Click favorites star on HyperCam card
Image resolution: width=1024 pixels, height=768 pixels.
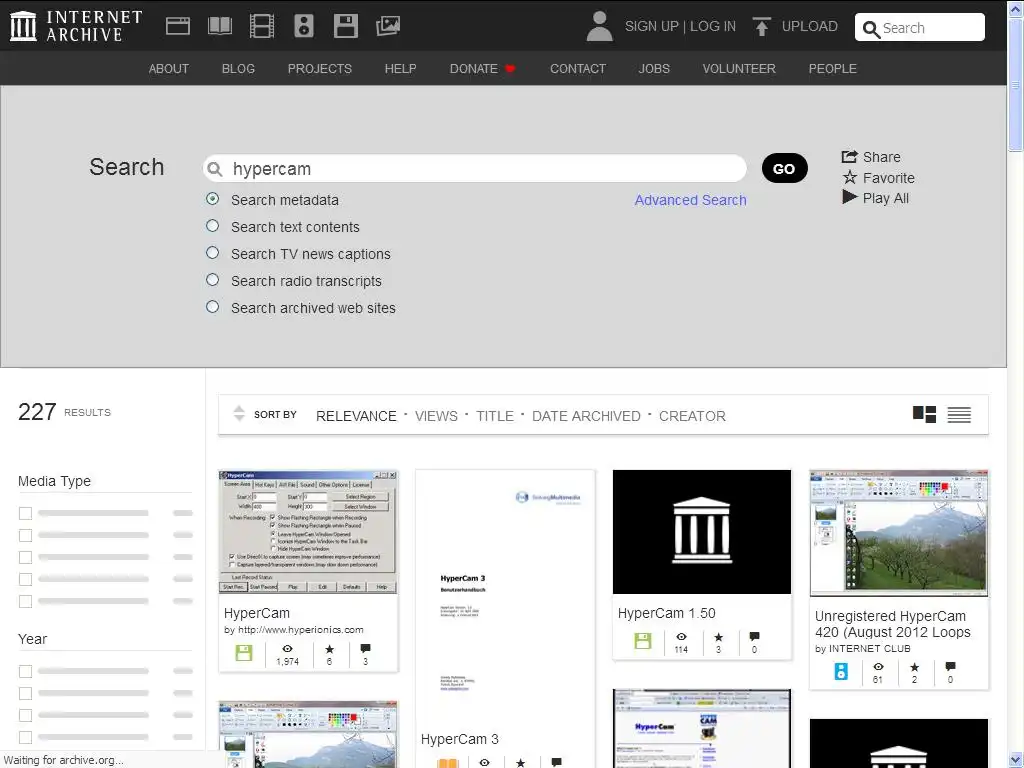tap(329, 648)
